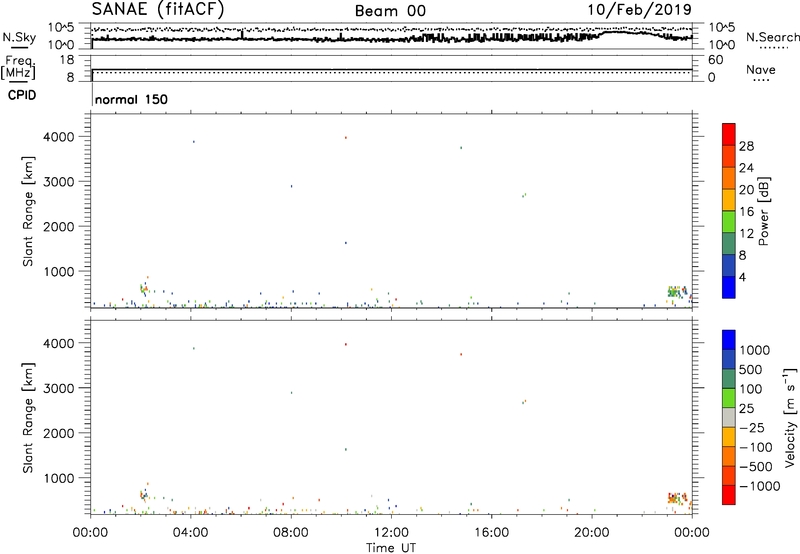800x554 pixels.
Task: Click the 'N.Search' legend label
Action: pyautogui.click(x=772, y=37)
